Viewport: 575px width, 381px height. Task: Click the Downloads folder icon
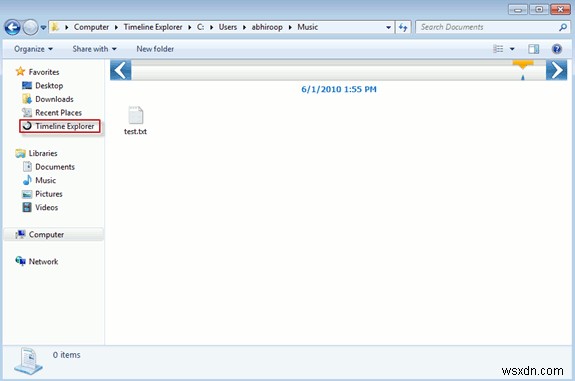coord(27,99)
